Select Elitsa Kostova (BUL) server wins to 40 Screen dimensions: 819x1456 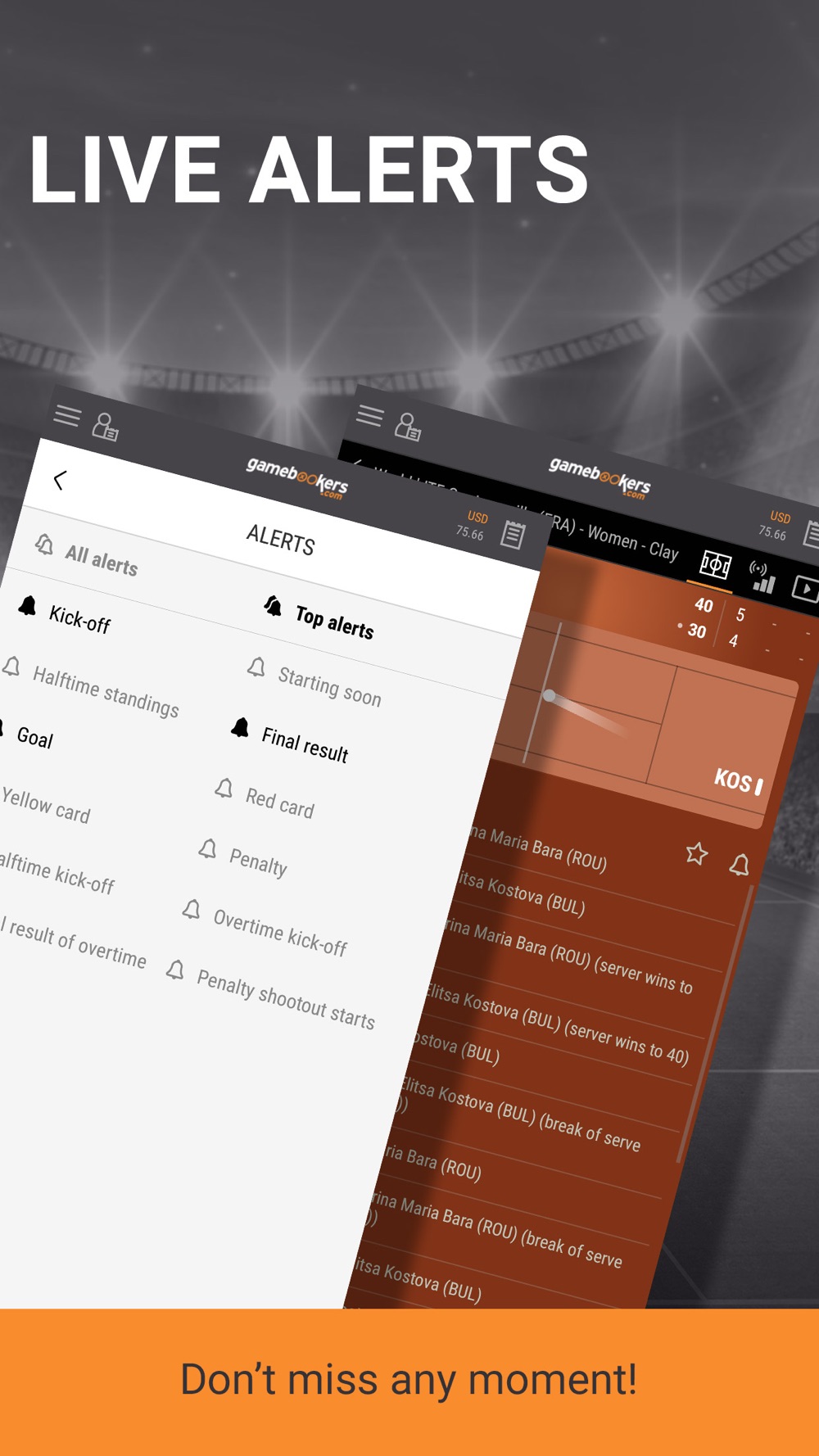pyautogui.click(x=557, y=1022)
